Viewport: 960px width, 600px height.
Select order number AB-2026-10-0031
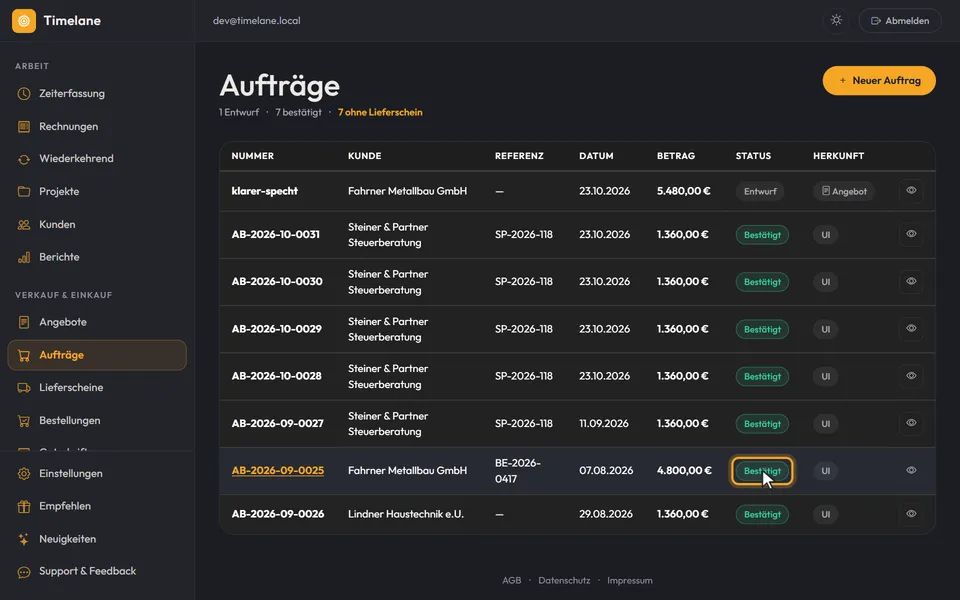coord(276,234)
